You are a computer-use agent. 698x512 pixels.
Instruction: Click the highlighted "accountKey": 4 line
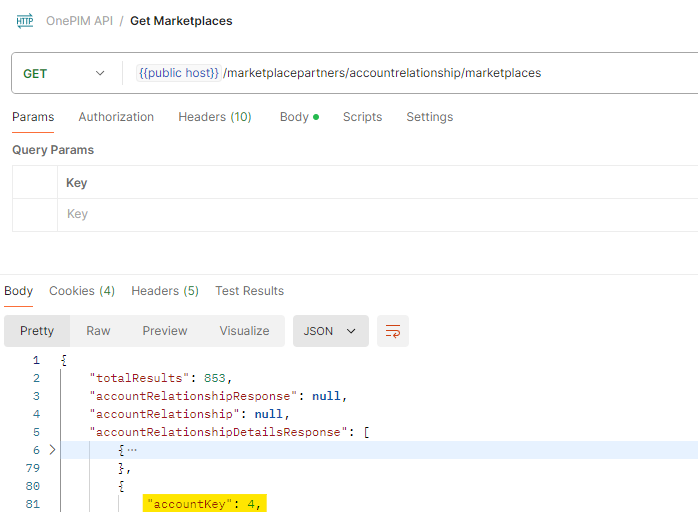(204, 504)
